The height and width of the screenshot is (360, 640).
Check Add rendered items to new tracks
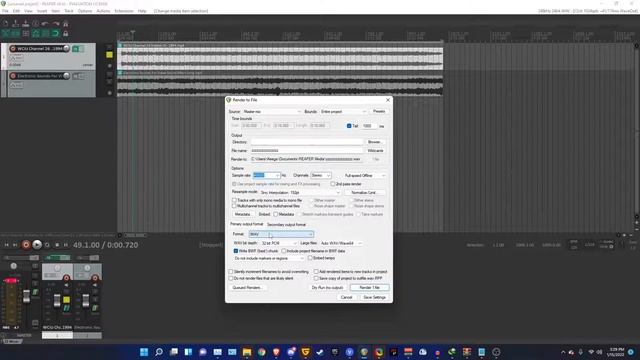(x=316, y=271)
